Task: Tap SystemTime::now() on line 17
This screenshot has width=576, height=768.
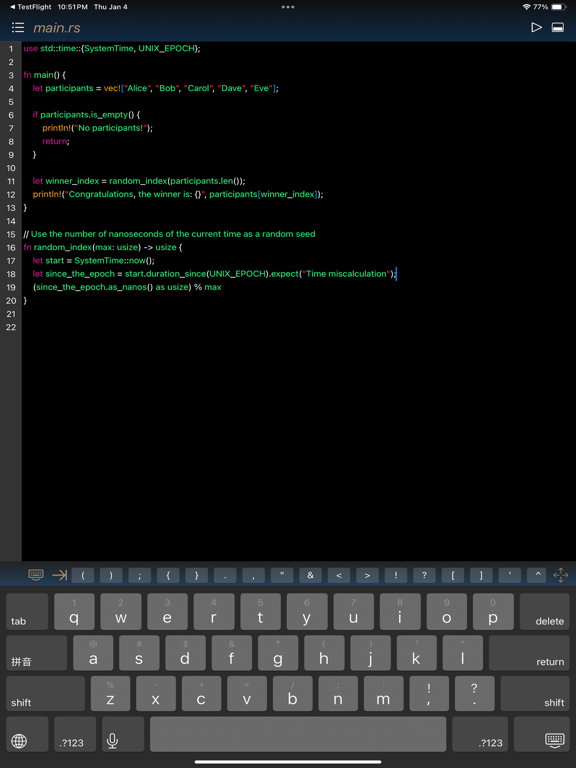Action: point(114,261)
